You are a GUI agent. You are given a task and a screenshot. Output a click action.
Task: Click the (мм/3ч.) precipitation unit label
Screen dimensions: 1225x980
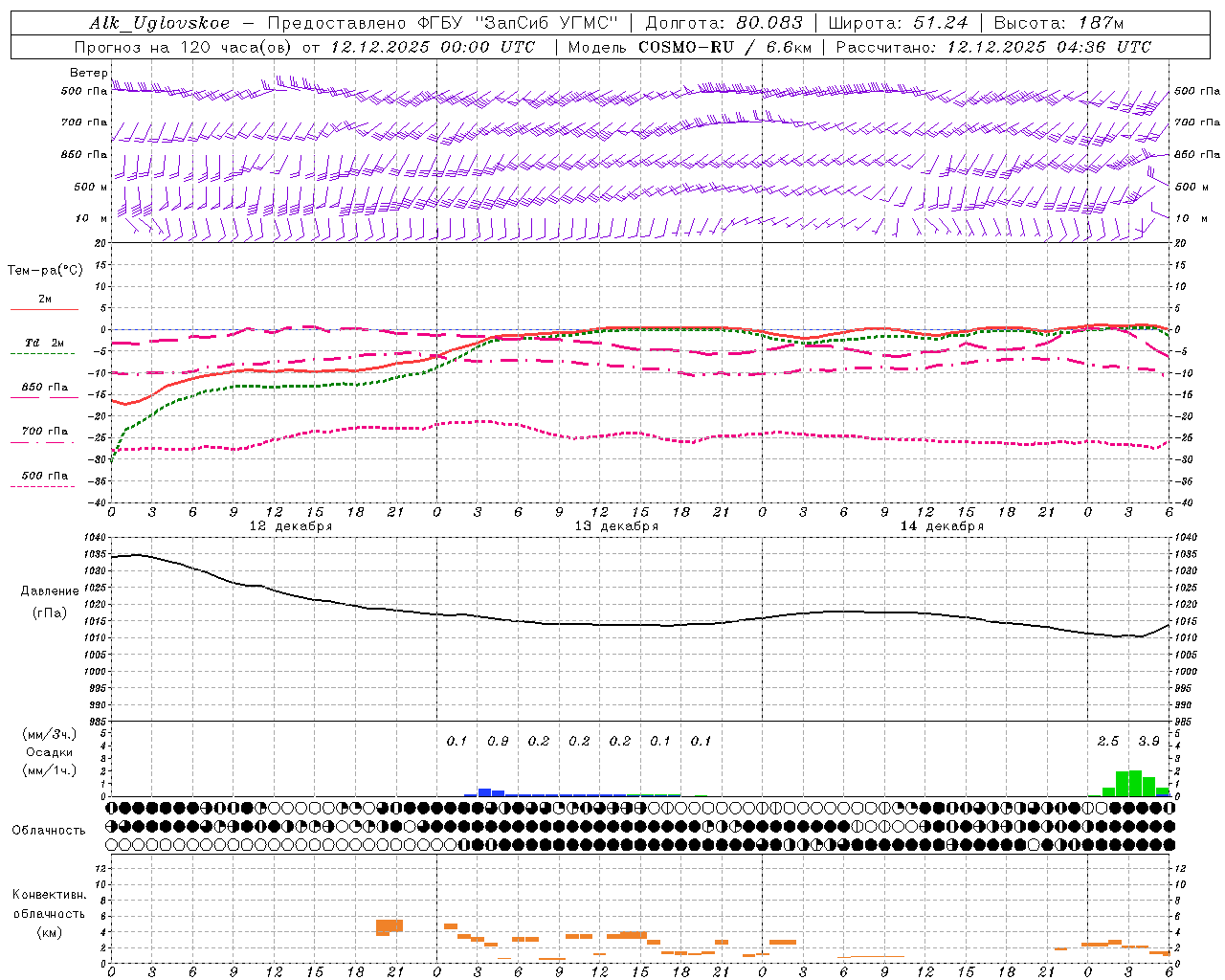click(50, 734)
